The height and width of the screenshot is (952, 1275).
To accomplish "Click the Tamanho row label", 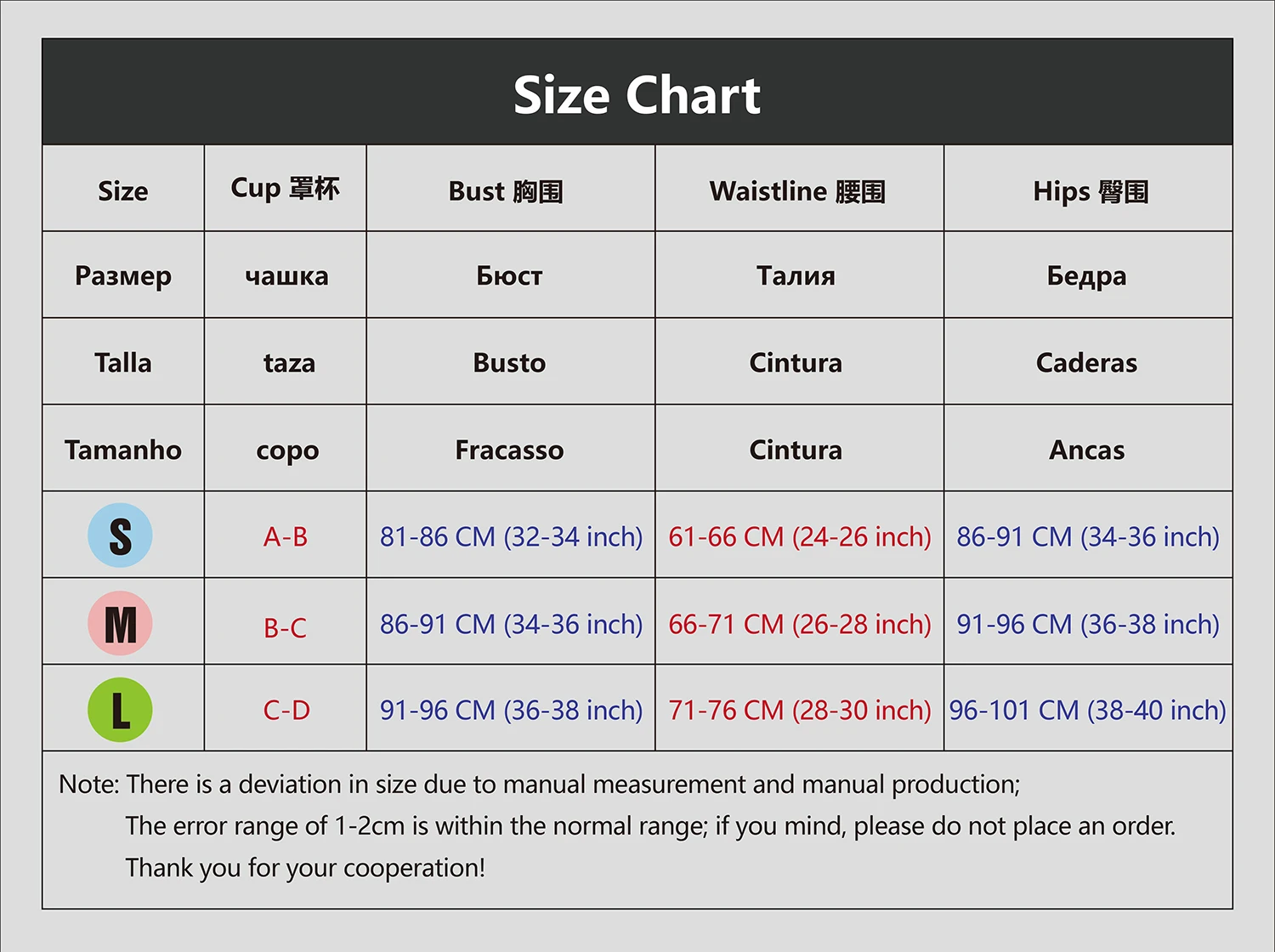I will coord(123,449).
